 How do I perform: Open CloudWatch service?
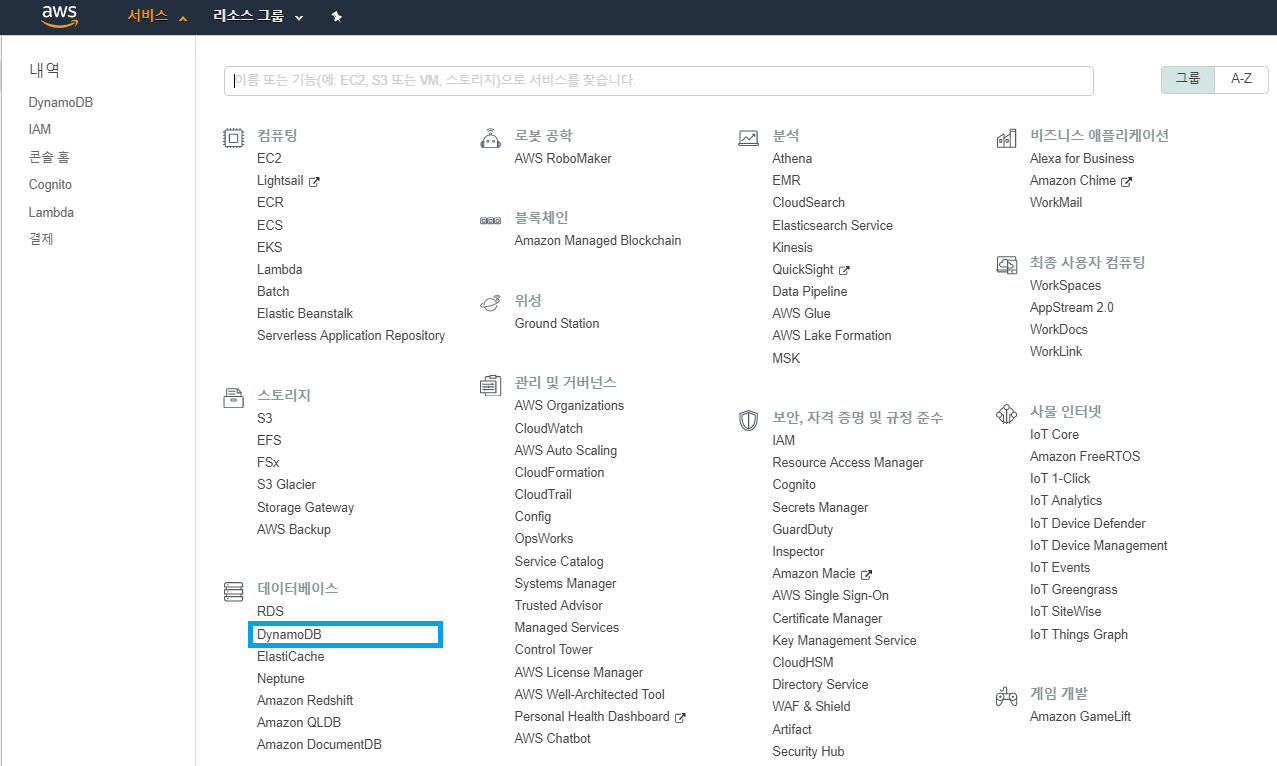[549, 429]
